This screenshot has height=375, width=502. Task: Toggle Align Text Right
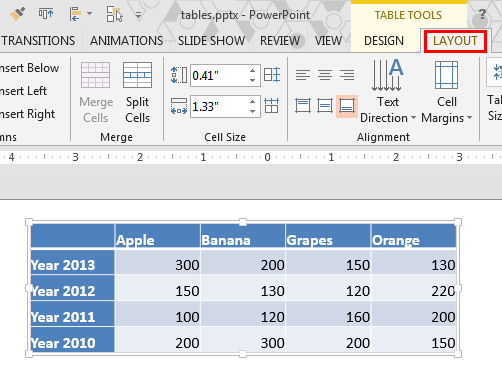click(347, 75)
